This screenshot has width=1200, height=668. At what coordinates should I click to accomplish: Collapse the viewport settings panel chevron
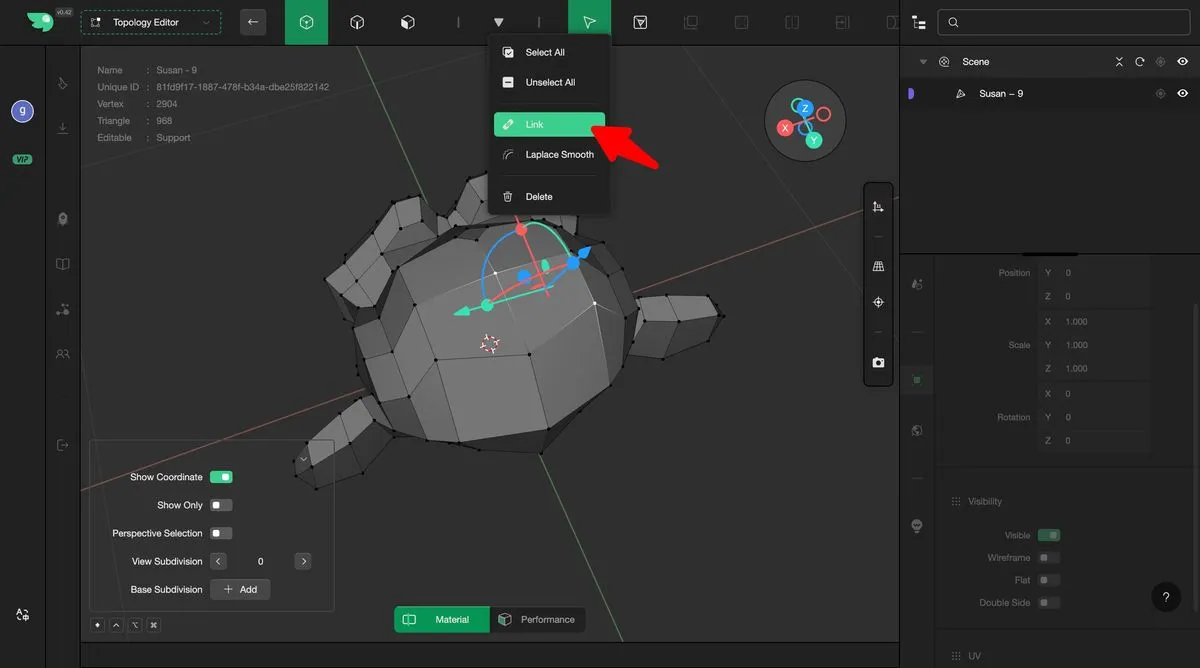(303, 458)
